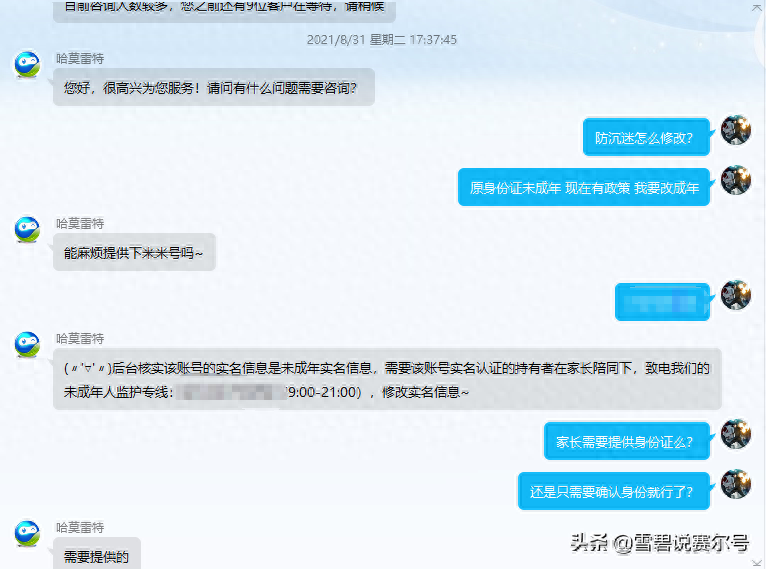
Task: Open the agent avatar beside the 后台核实 message
Action: tap(27, 344)
